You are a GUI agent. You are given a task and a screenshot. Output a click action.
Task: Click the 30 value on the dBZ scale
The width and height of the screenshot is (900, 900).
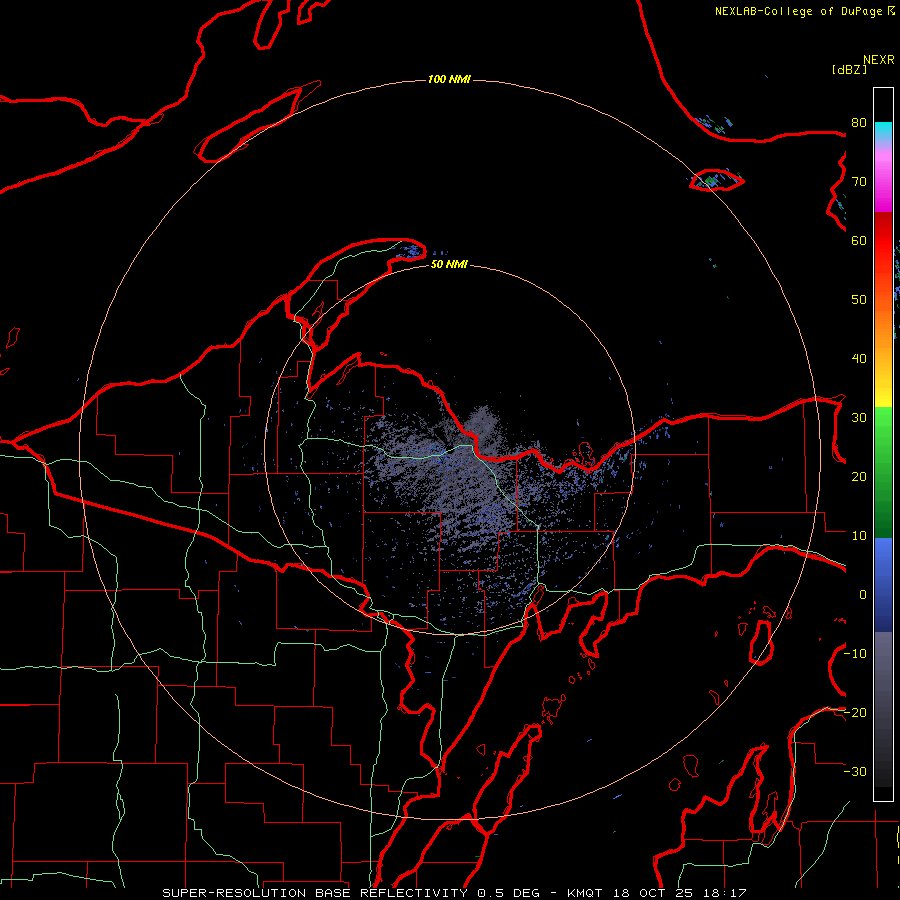(859, 418)
